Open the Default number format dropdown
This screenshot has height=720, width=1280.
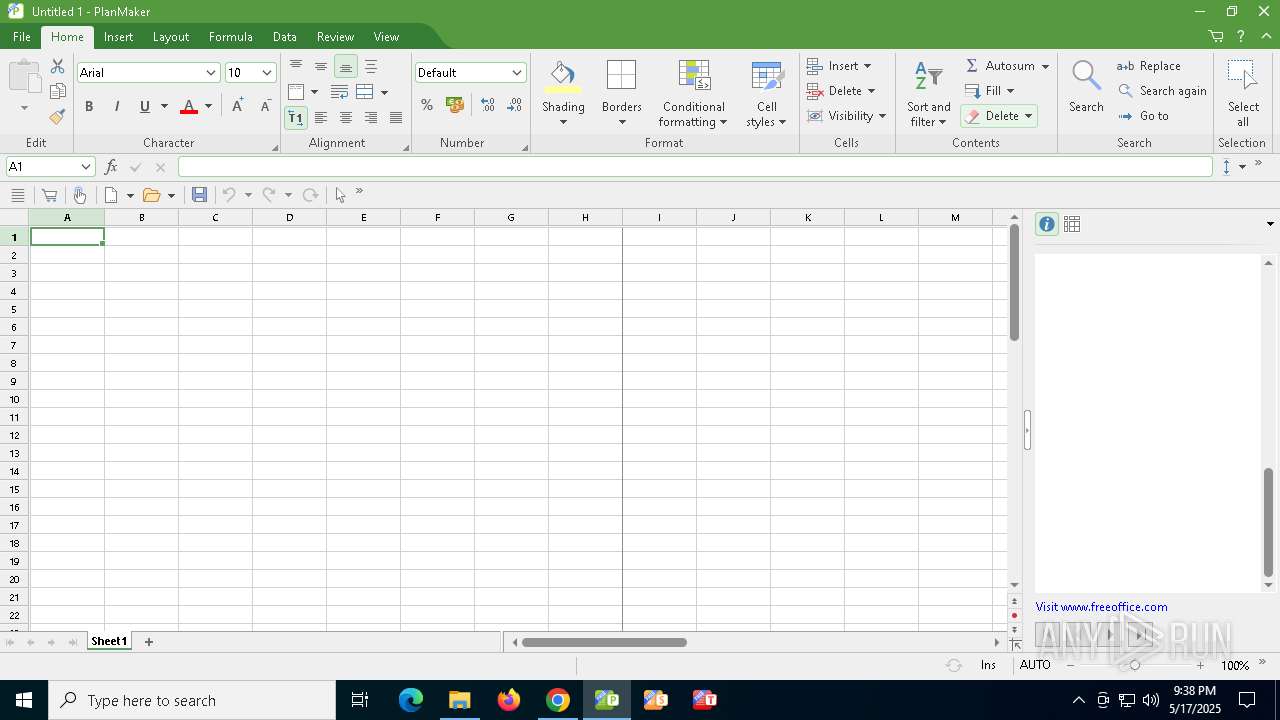(517, 73)
